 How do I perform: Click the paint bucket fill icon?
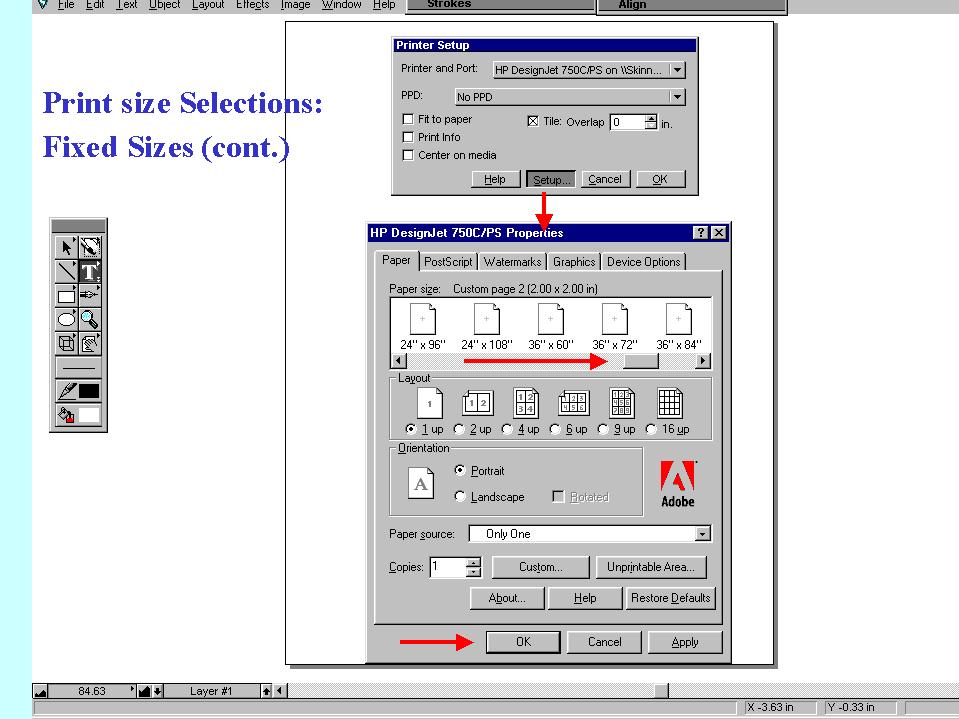tap(66, 415)
